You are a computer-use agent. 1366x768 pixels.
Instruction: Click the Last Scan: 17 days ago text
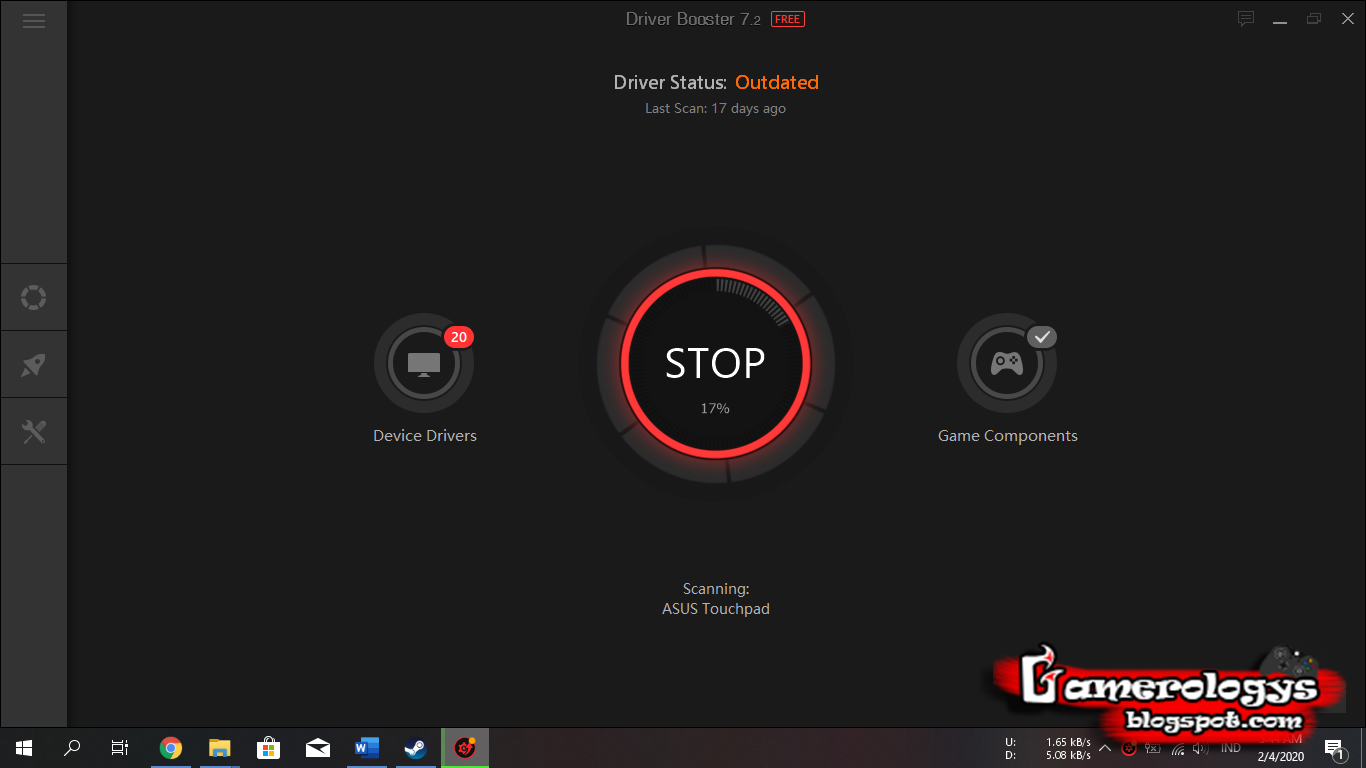click(716, 108)
